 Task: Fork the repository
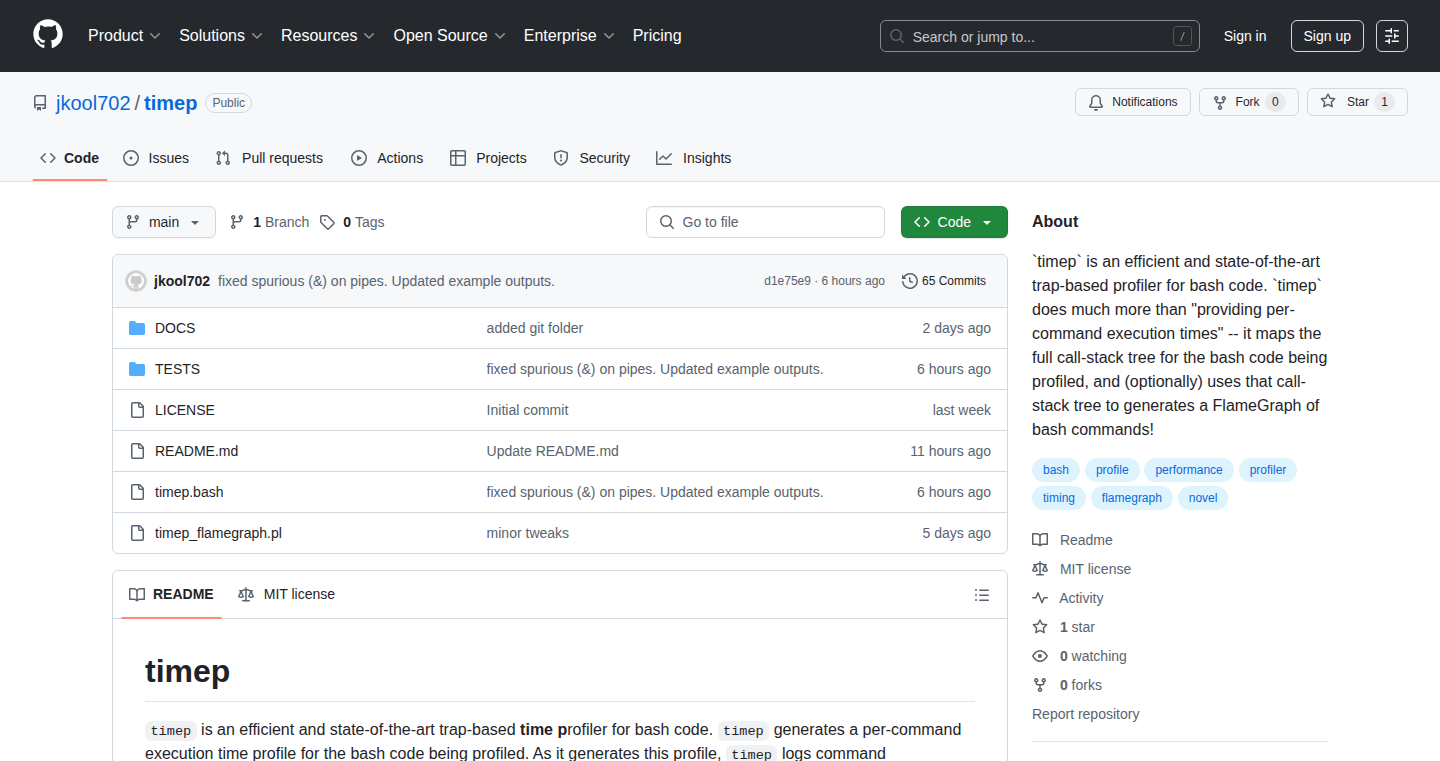(x=1248, y=102)
